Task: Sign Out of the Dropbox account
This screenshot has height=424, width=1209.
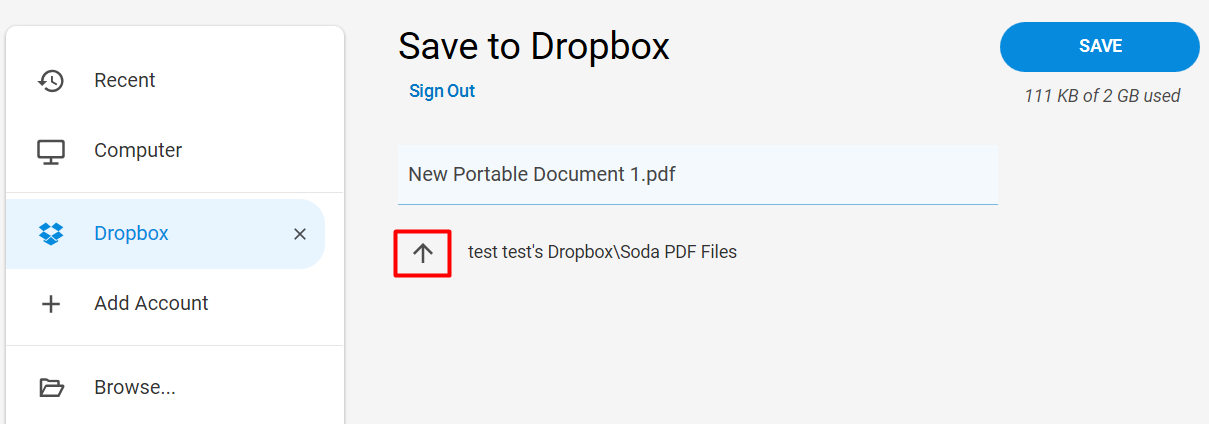Action: click(442, 91)
